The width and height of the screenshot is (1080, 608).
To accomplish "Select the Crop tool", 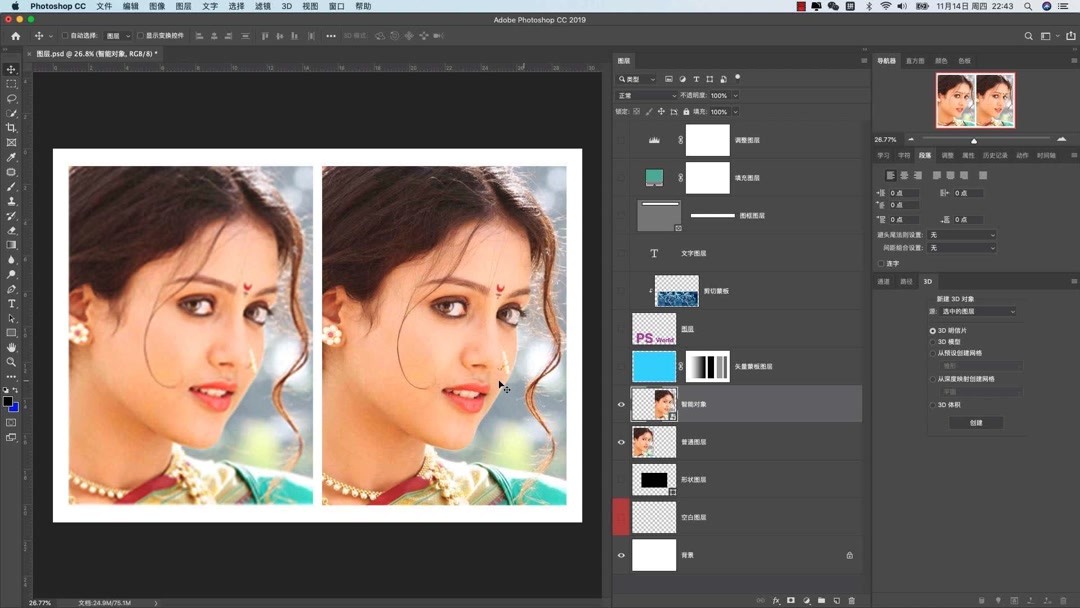I will [11, 128].
